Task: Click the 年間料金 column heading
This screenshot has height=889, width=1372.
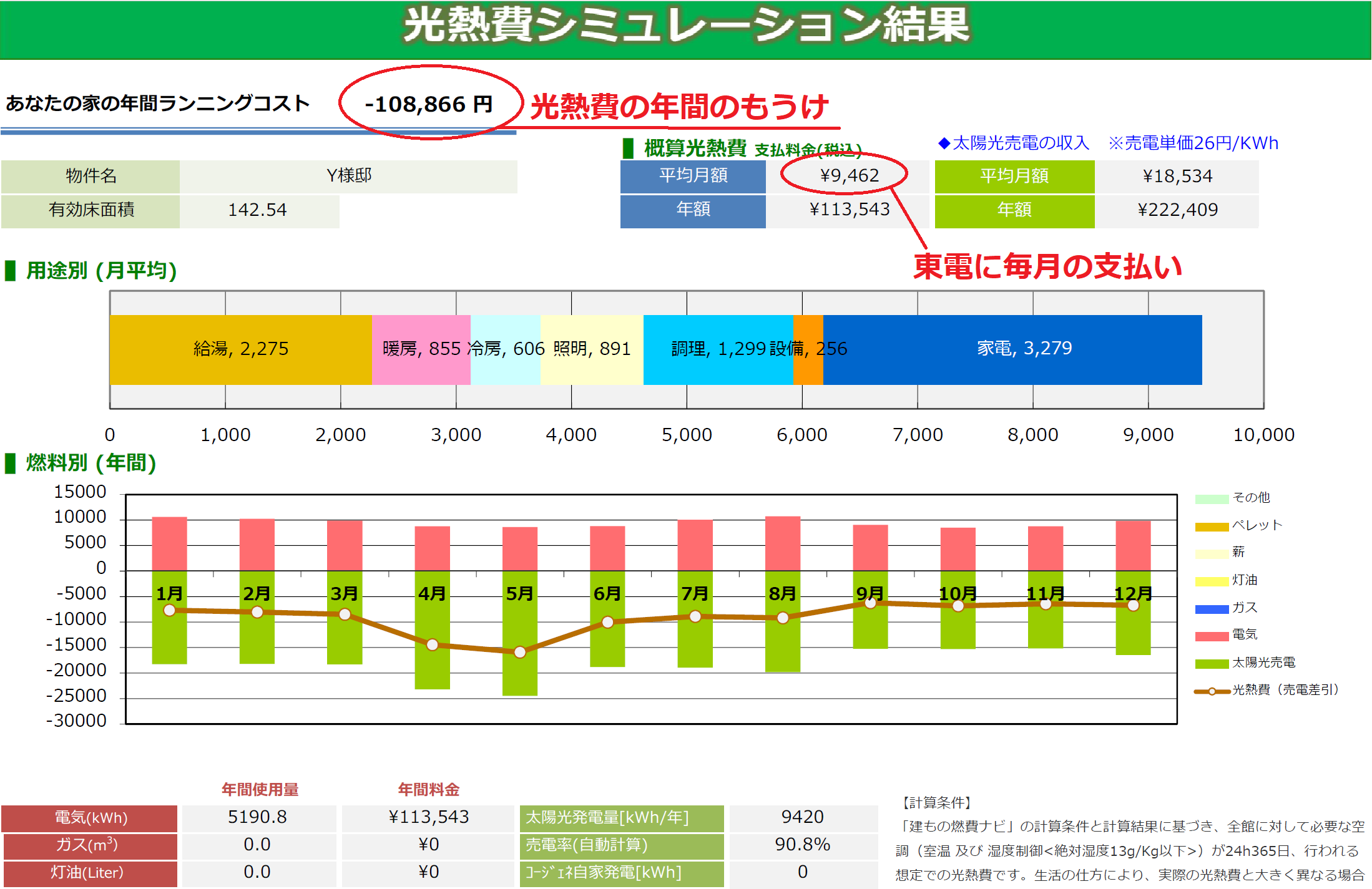Action: [429, 790]
